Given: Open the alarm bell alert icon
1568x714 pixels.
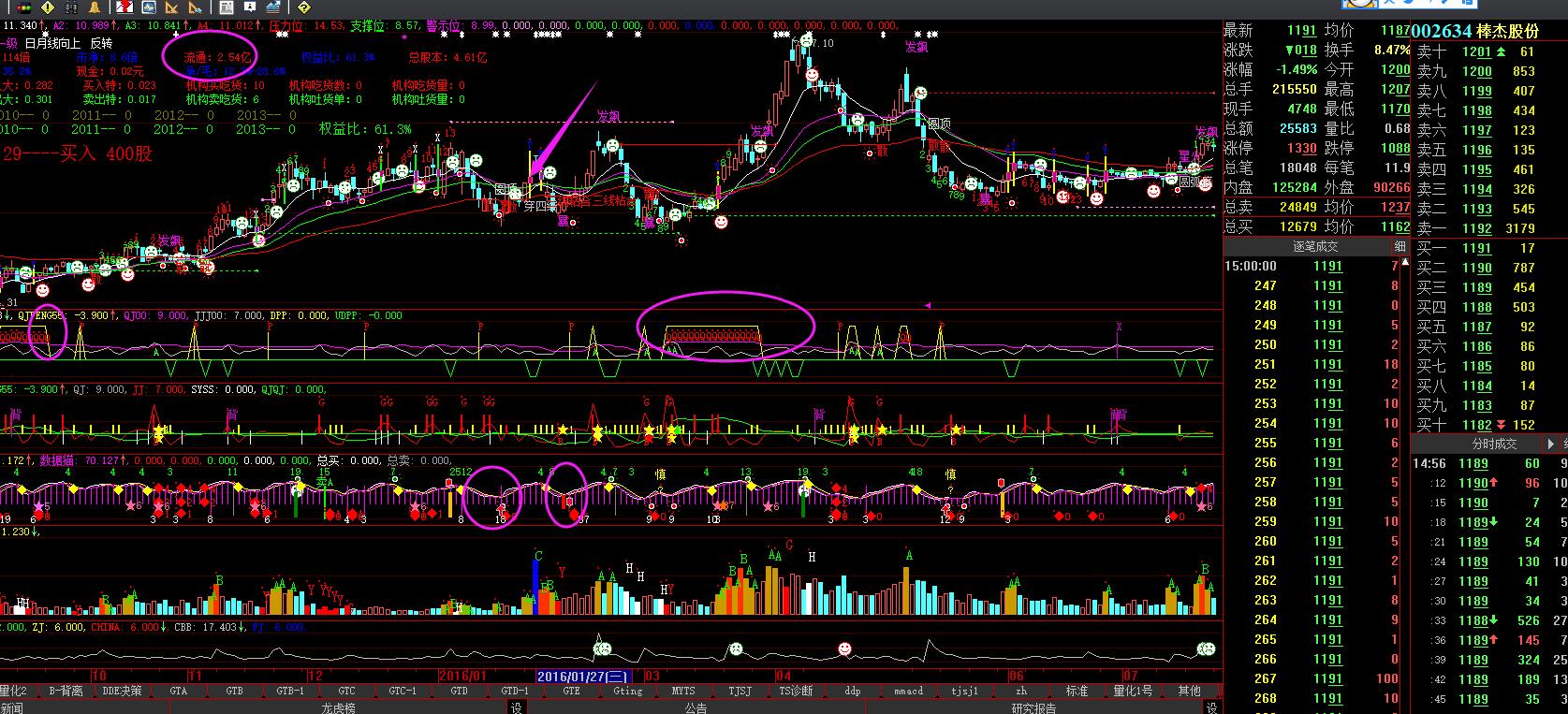Looking at the screenshot, I should (95, 7).
